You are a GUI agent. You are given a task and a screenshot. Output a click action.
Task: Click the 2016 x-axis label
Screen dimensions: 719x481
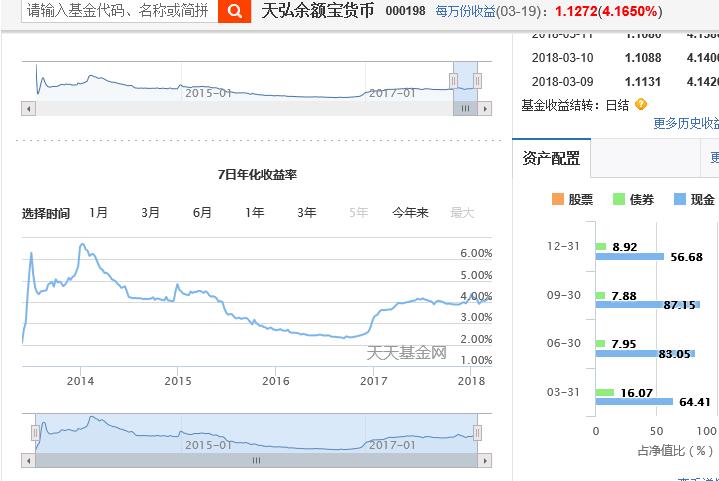coord(276,381)
